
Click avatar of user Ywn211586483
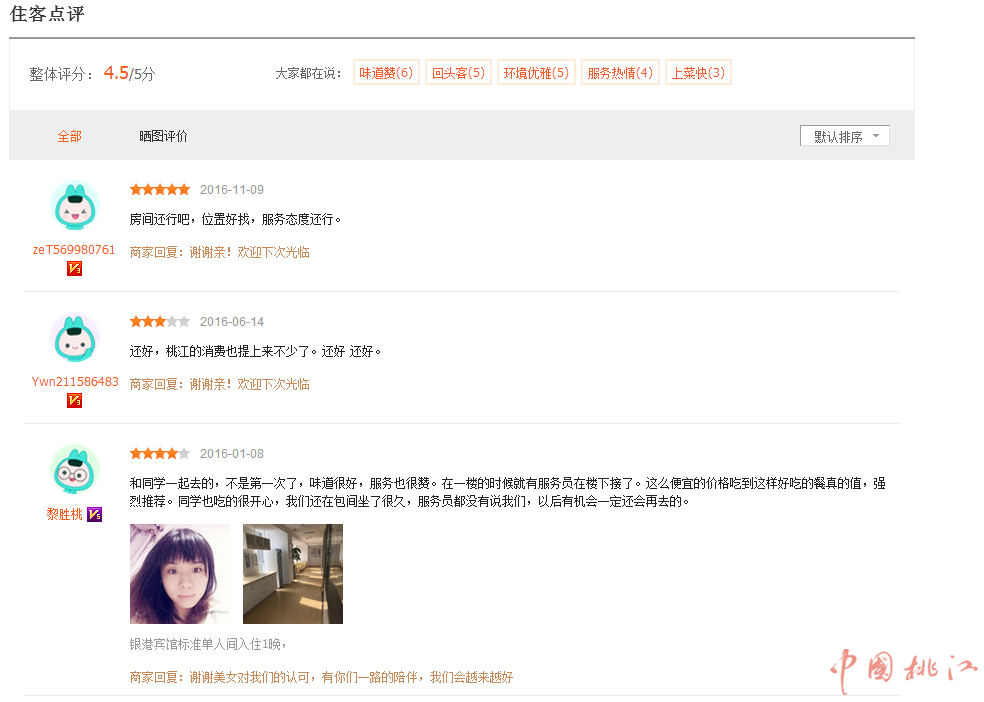(75, 338)
